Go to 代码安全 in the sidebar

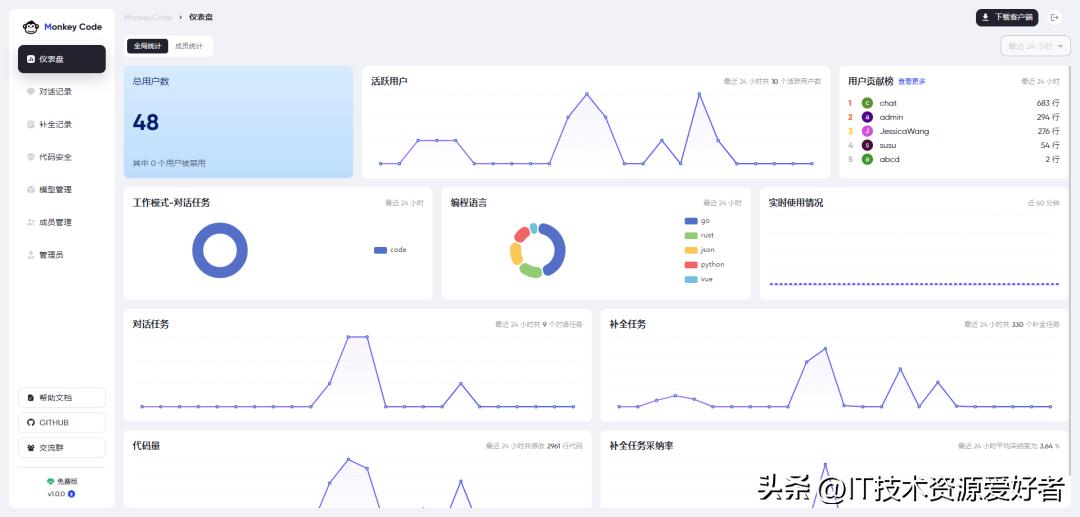click(62, 157)
